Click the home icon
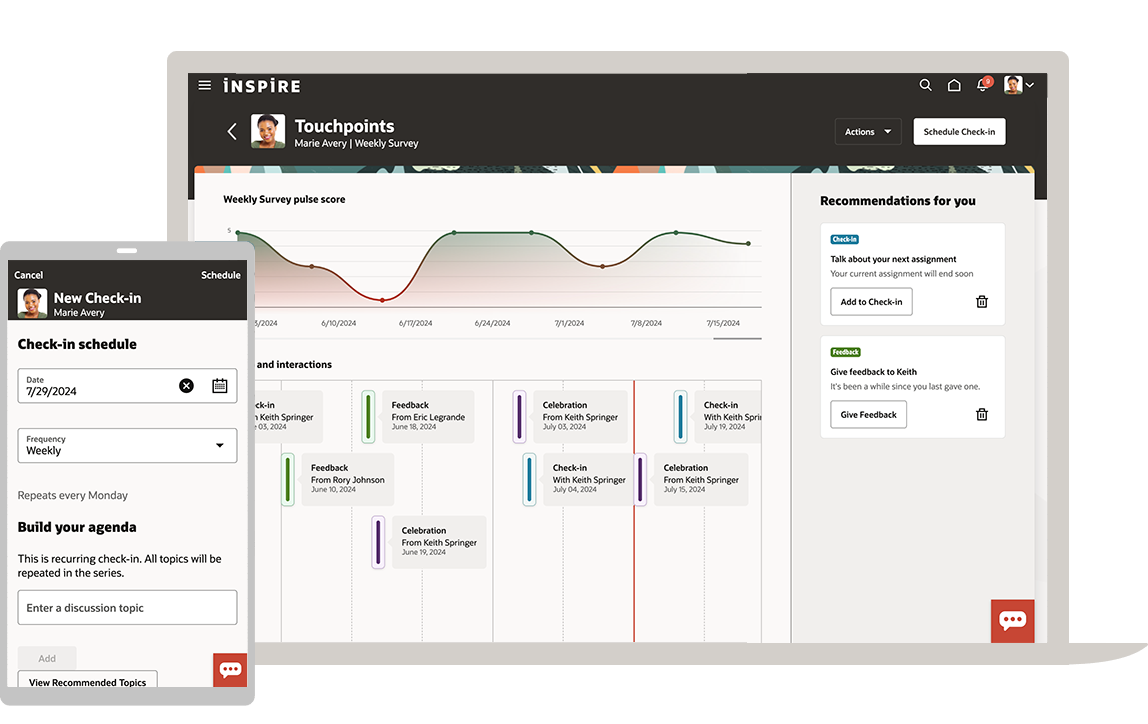 [954, 85]
